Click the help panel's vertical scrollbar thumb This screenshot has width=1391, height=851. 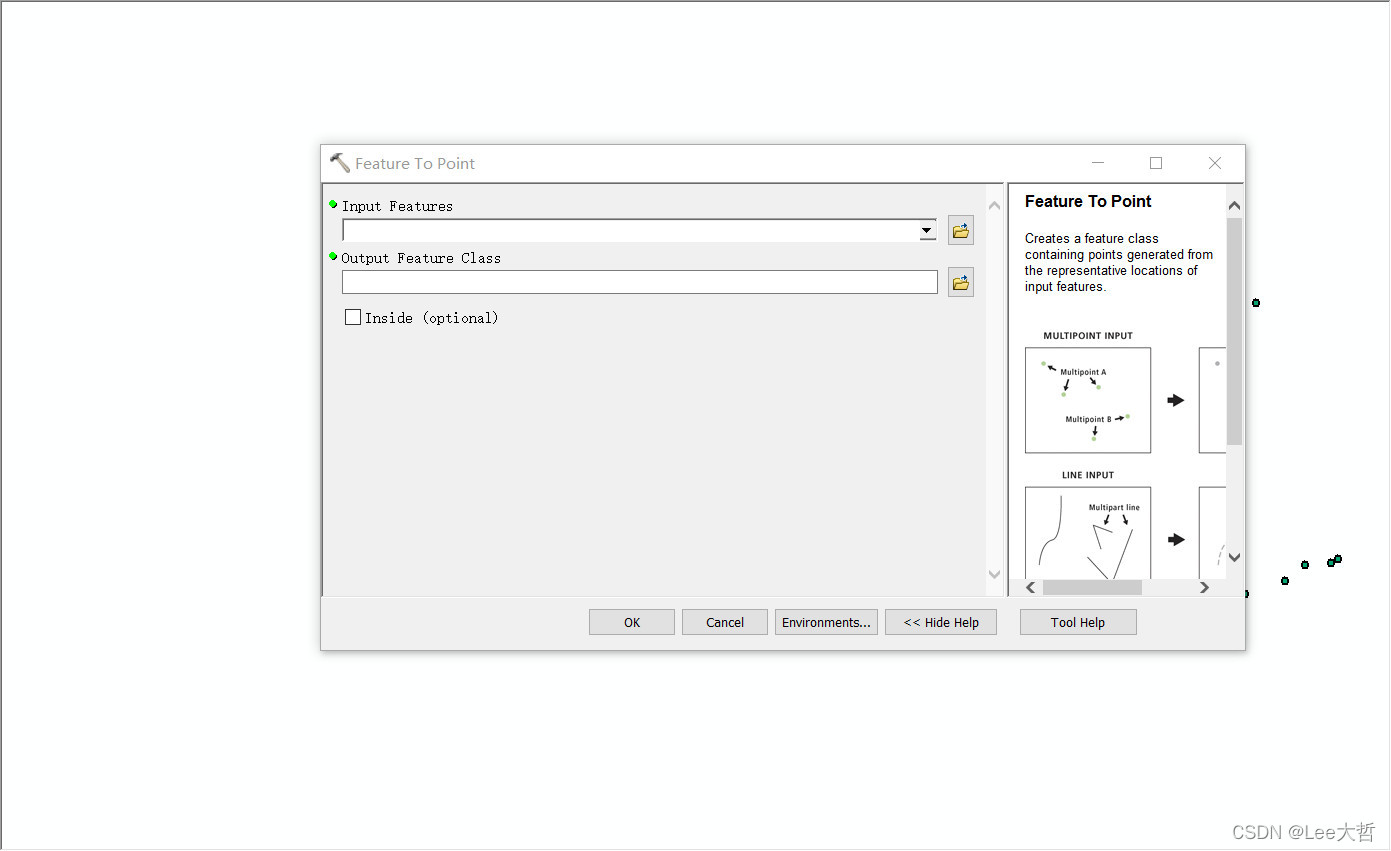[1234, 330]
